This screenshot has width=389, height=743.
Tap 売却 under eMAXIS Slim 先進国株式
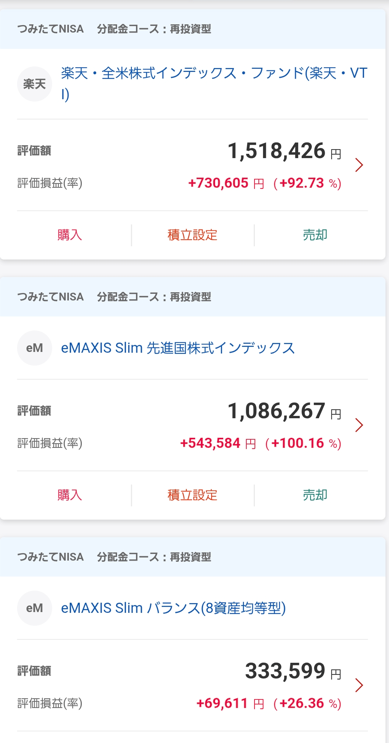click(315, 495)
